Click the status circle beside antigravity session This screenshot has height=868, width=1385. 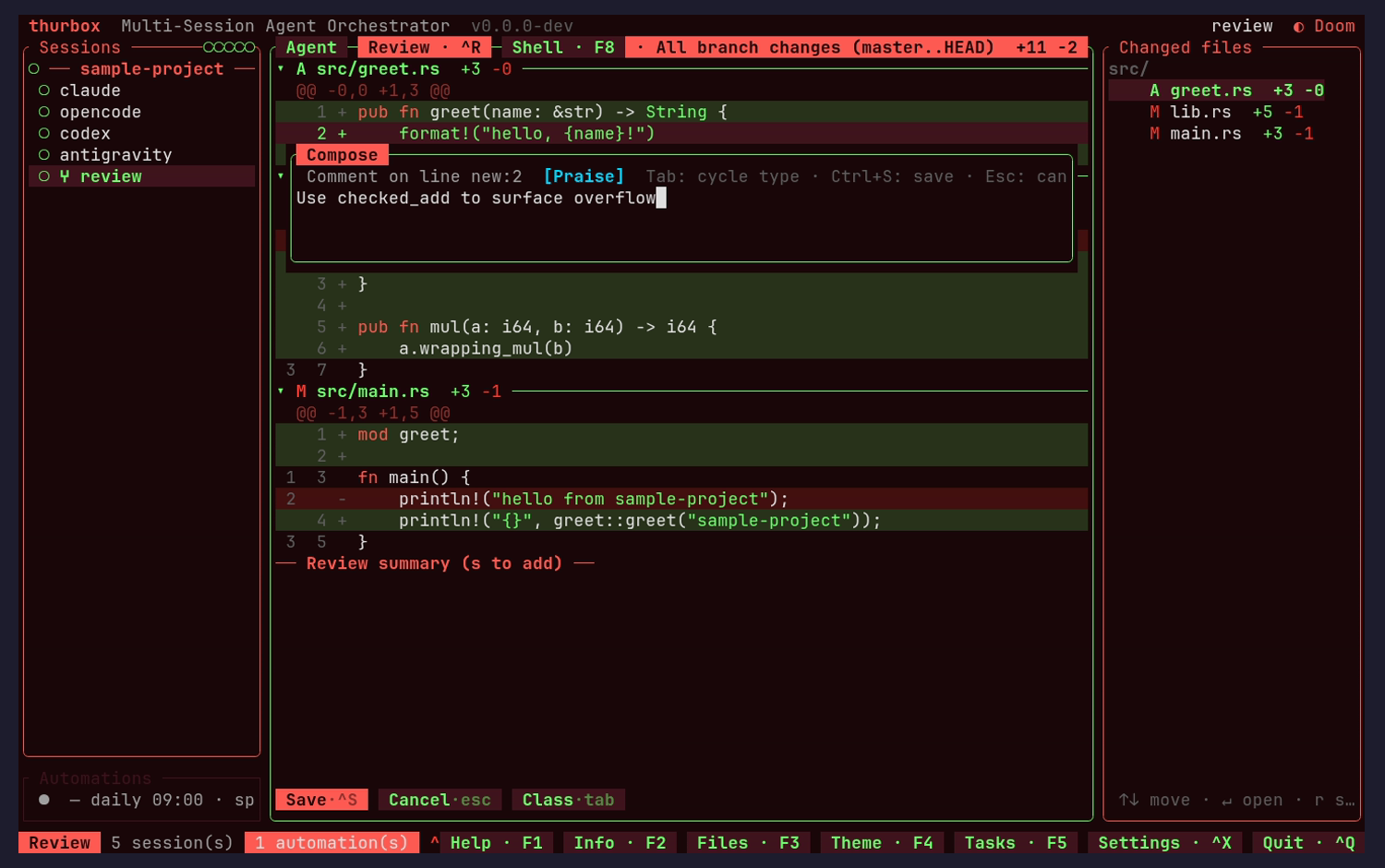click(43, 155)
